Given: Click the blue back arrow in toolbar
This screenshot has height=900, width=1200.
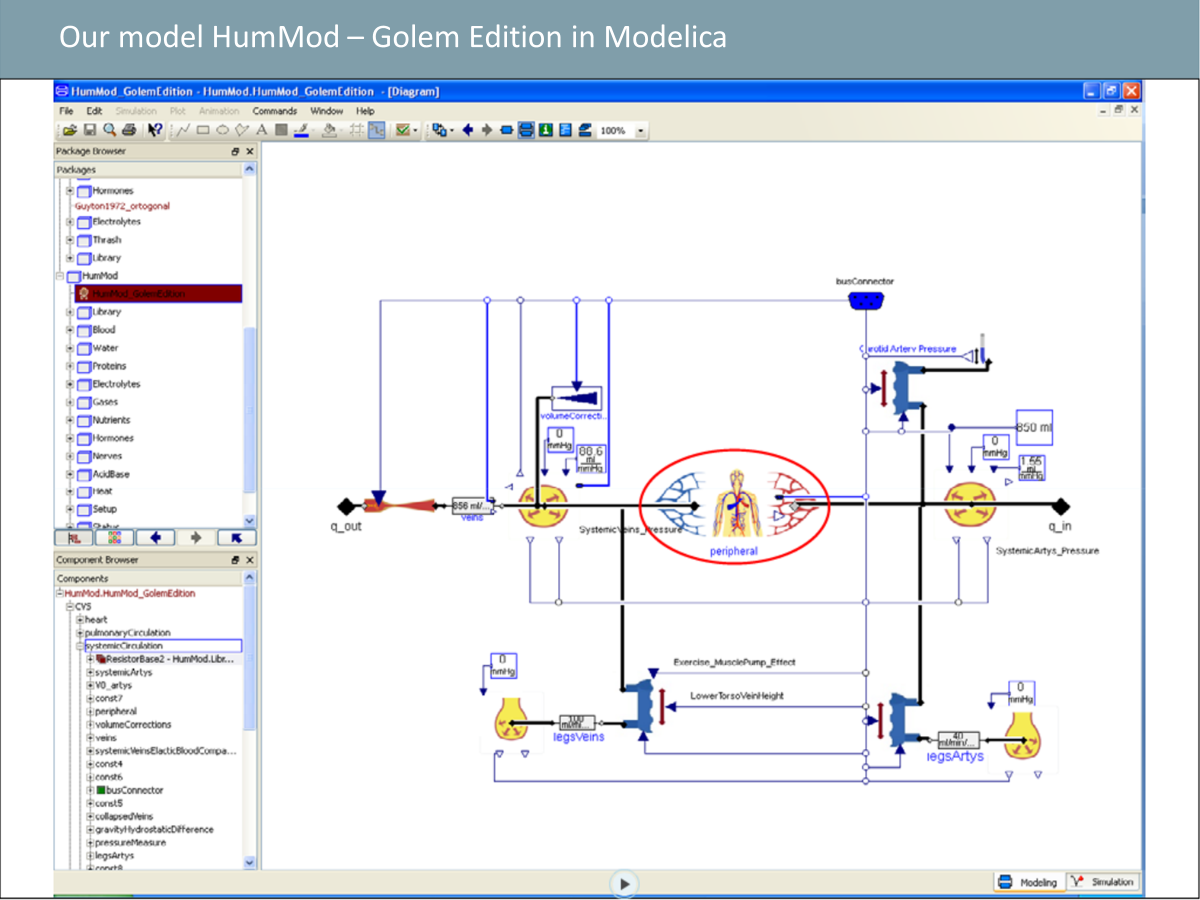Looking at the screenshot, I should 467,131.
